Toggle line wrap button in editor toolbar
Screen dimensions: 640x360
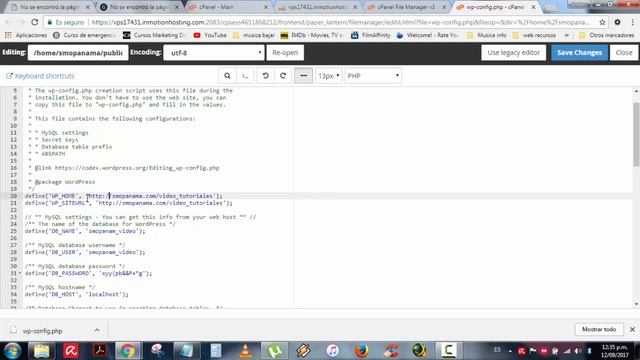pyautogui.click(x=303, y=76)
